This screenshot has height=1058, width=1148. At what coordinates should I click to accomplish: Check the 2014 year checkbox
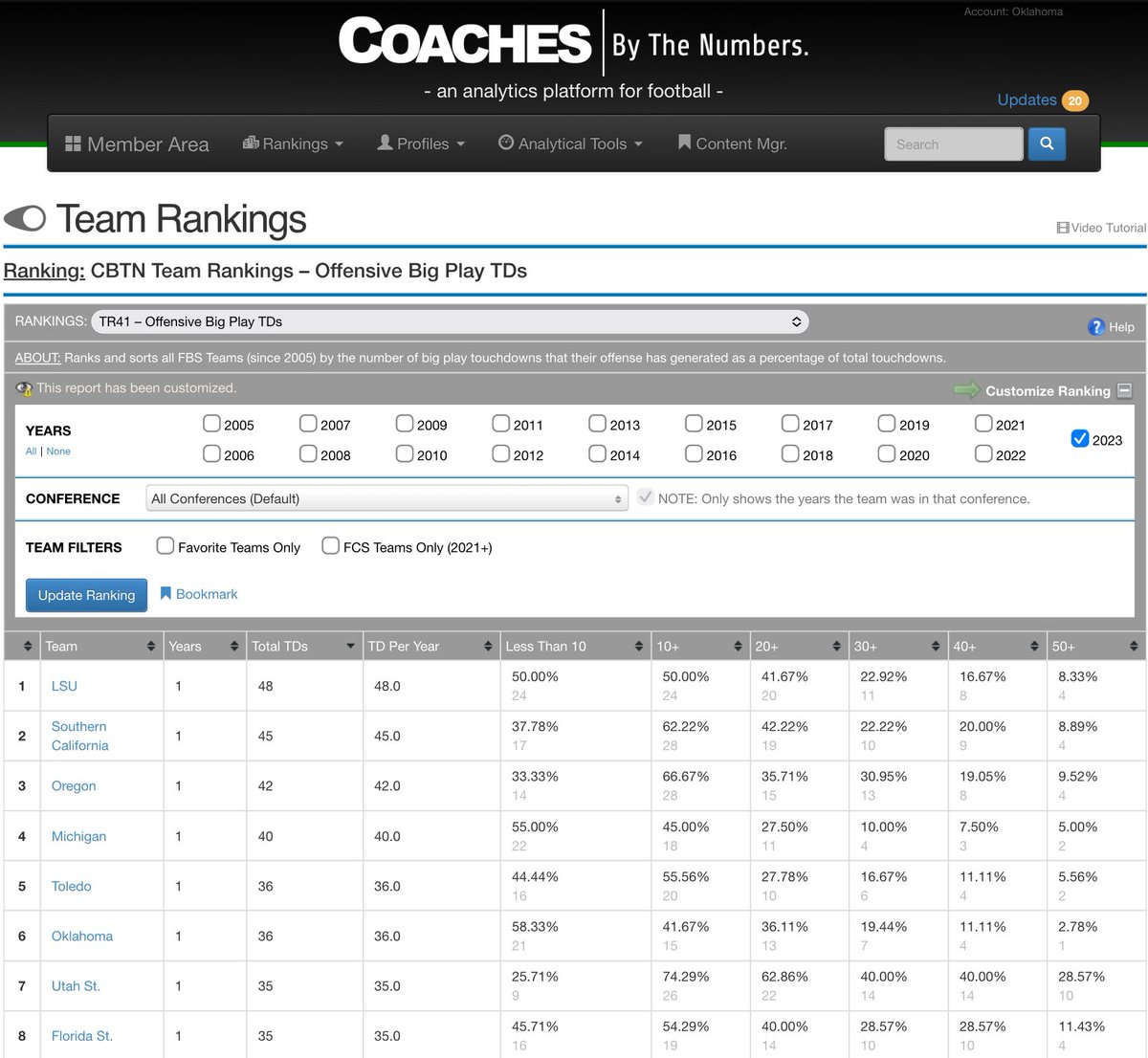point(597,453)
